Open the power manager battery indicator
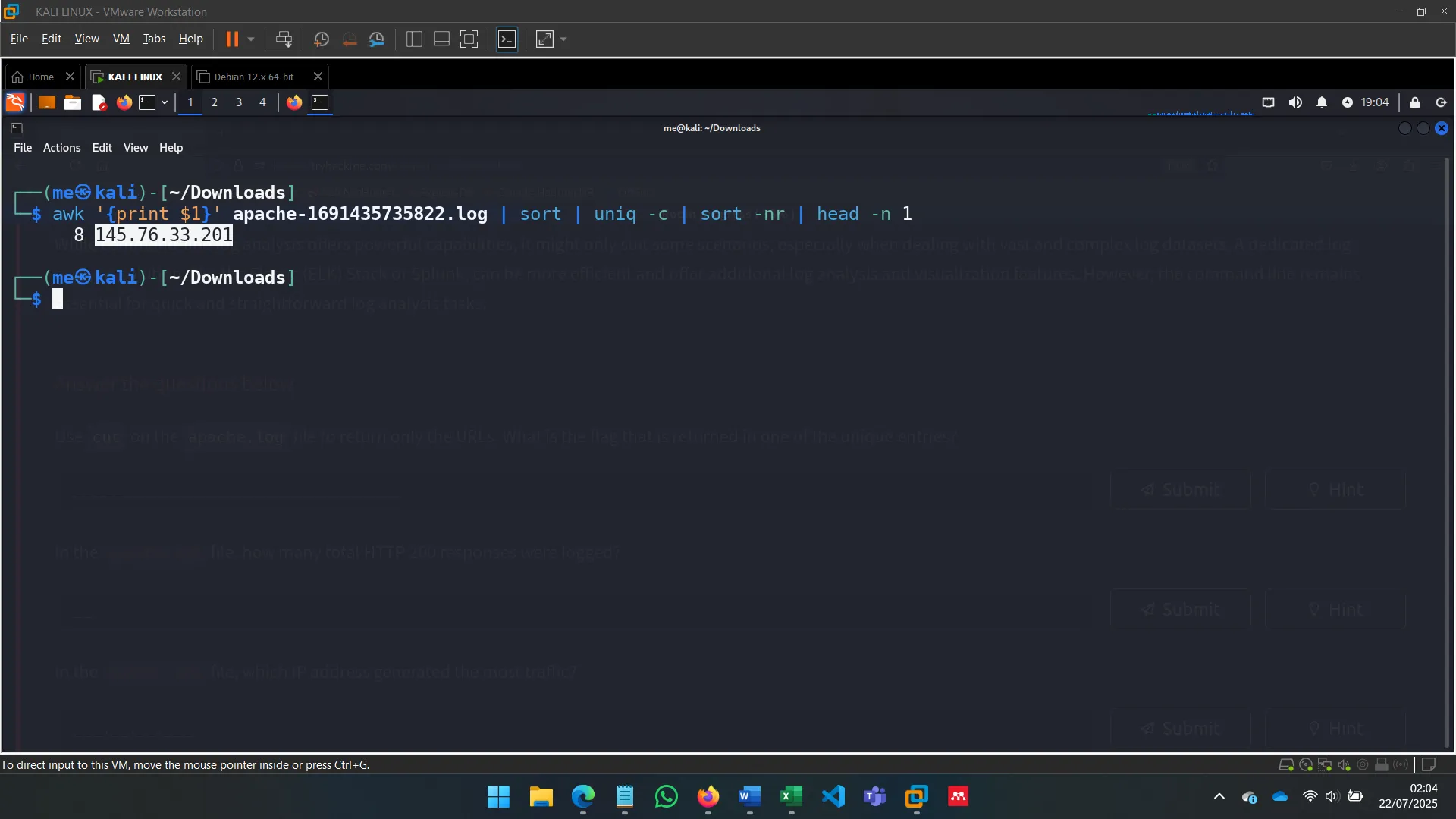This screenshot has height=819, width=1456. (x=1348, y=102)
